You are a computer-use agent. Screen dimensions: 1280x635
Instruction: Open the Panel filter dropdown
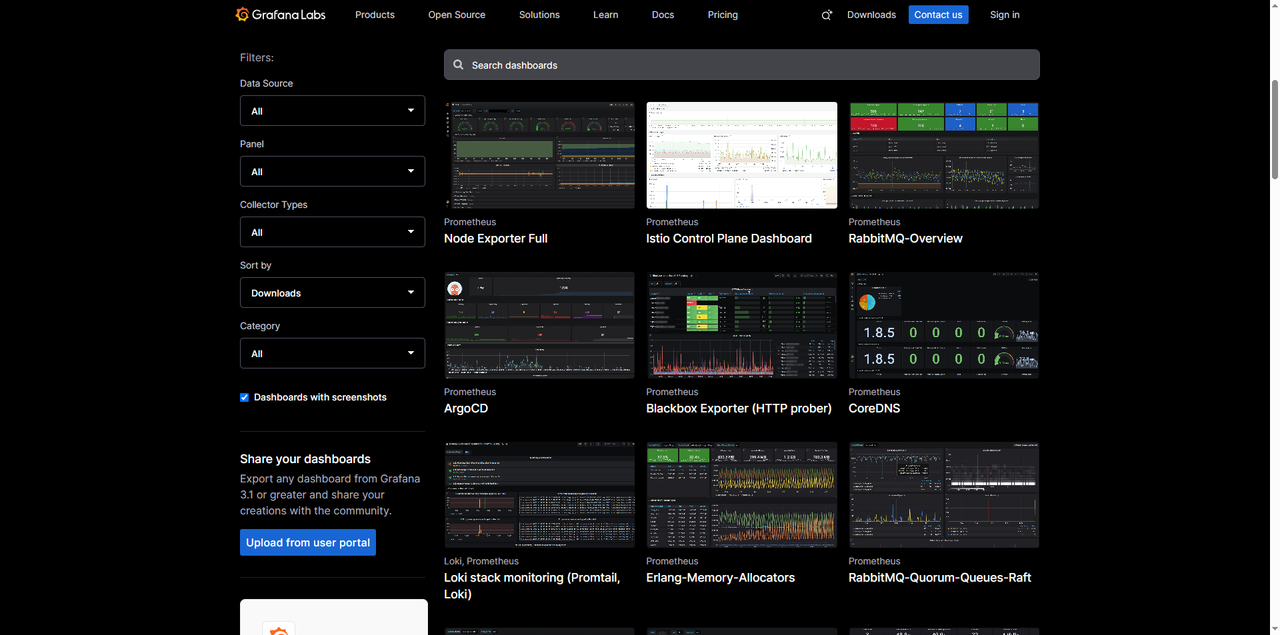[x=332, y=172]
